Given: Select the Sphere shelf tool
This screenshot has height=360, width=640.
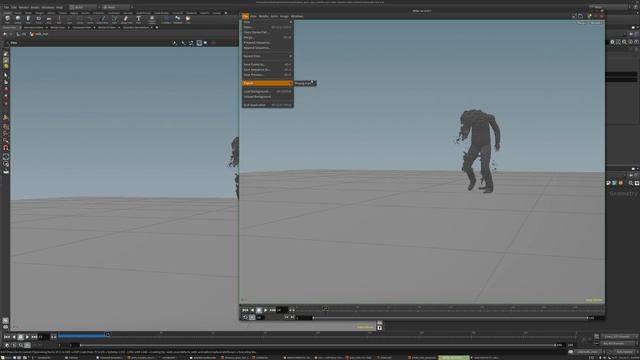Looking at the screenshot, I should point(18,20).
